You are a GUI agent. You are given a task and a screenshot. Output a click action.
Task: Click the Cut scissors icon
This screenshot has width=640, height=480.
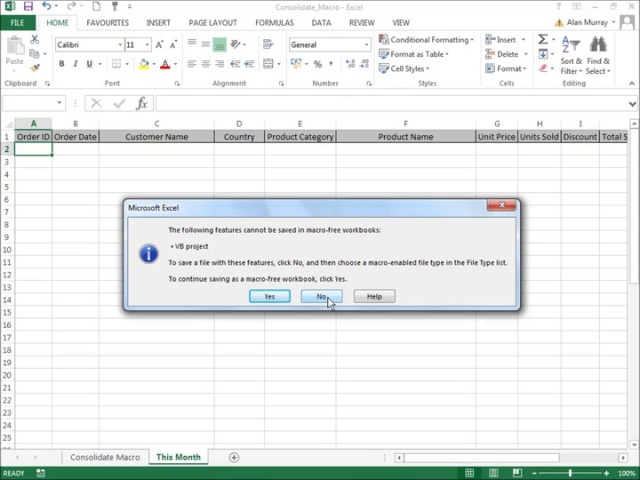coord(35,40)
